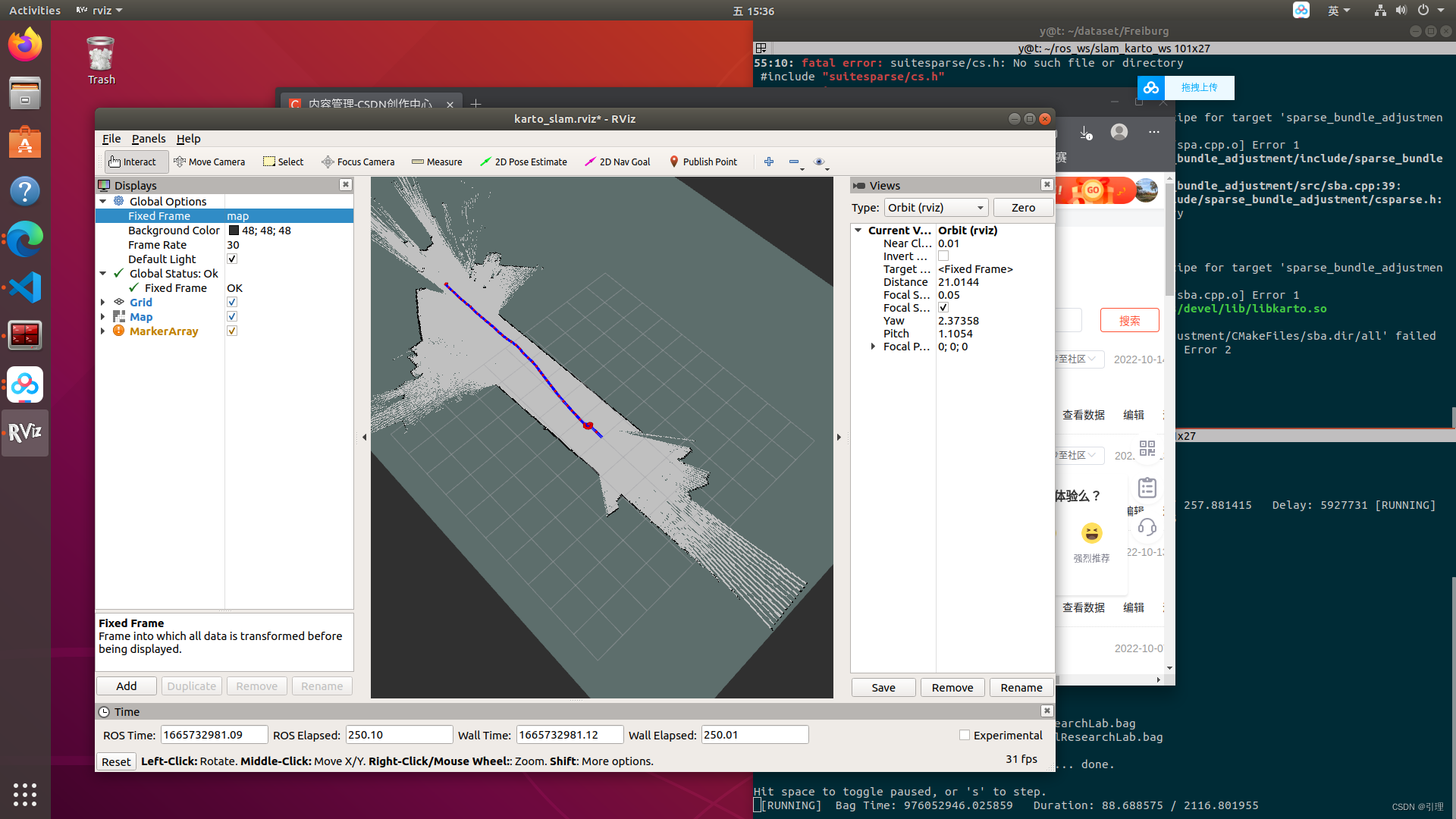Image resolution: width=1456 pixels, height=819 pixels.
Task: Expand the Map display tree item
Action: pos(103,316)
